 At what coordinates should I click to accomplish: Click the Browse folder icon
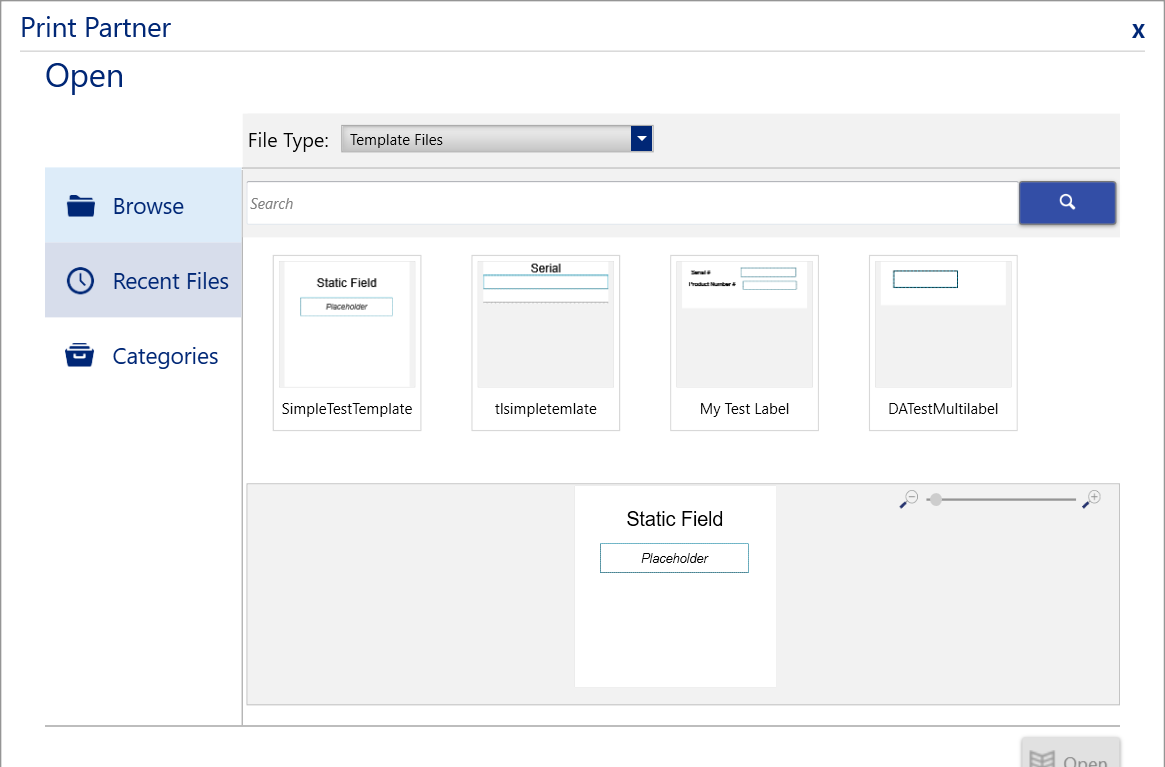coord(82,205)
